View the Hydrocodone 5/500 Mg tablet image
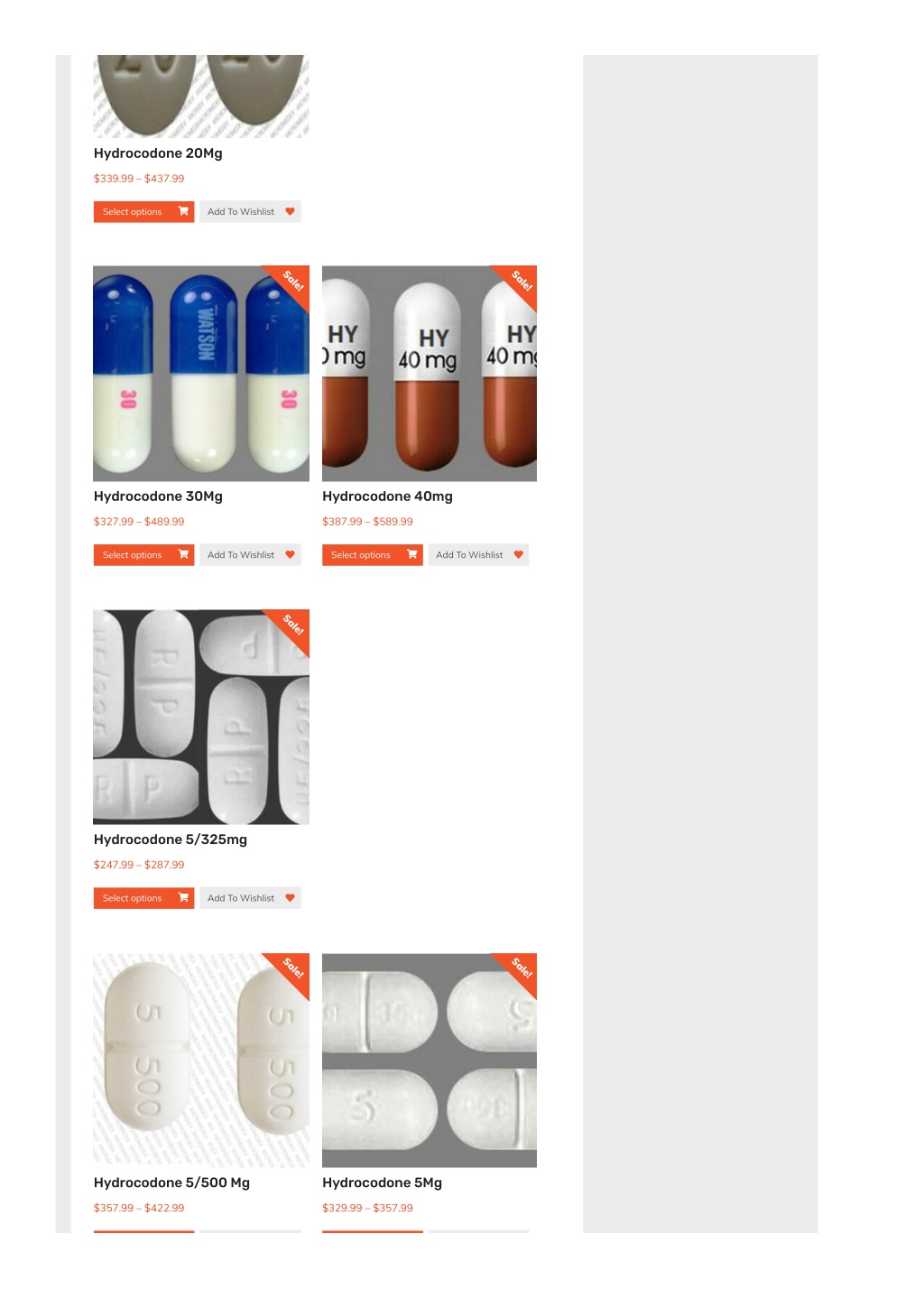This screenshot has height=1308, width=924. (x=201, y=1060)
